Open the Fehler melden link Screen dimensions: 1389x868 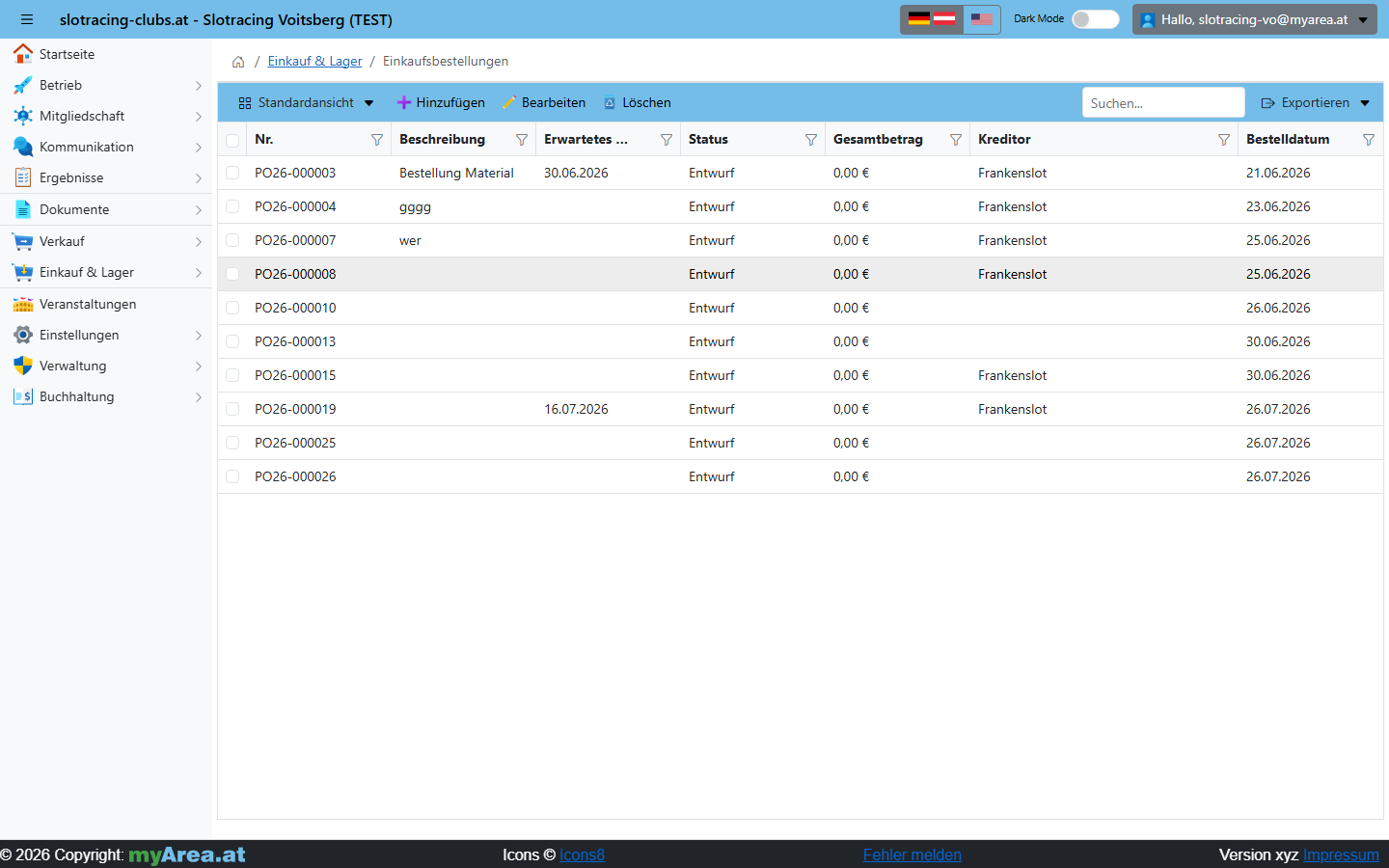coord(912,854)
